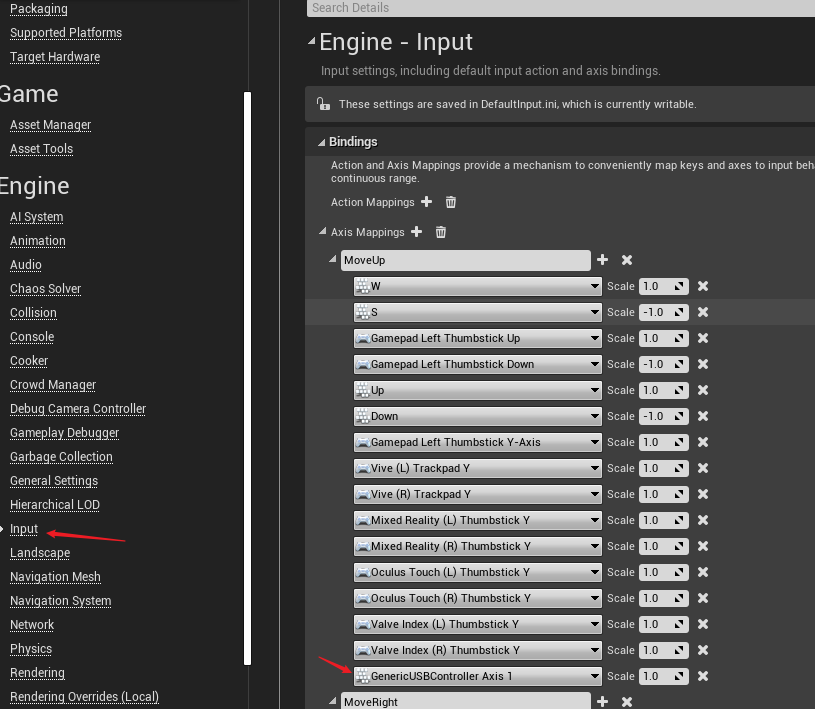Remove Mixed Reality (L) Thumbstick Y binding
The width and height of the screenshot is (815, 709).
coord(703,520)
